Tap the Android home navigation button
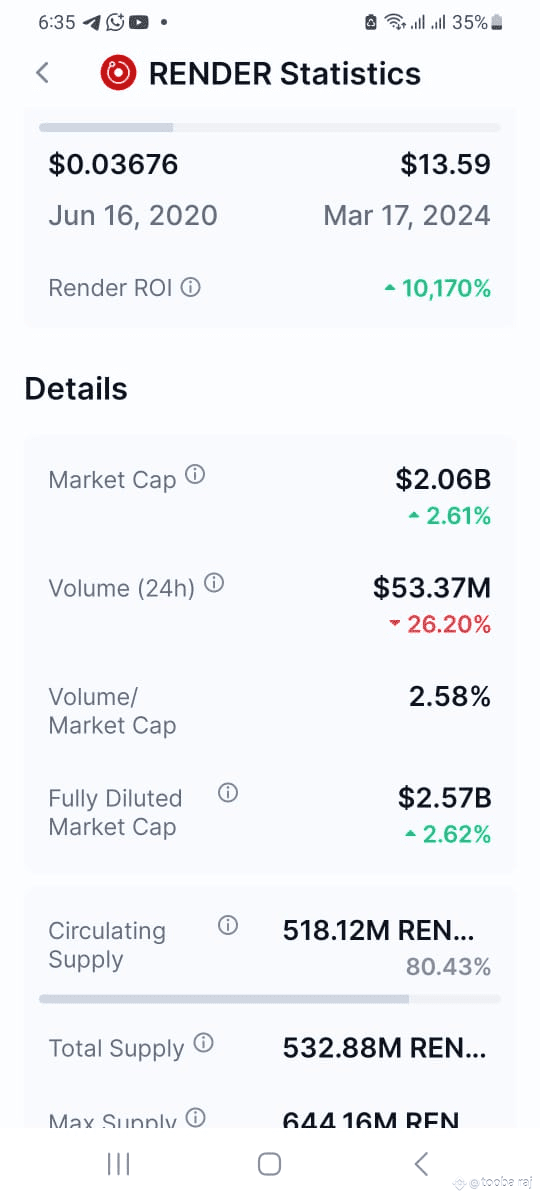The image size is (540, 1200). (269, 1163)
